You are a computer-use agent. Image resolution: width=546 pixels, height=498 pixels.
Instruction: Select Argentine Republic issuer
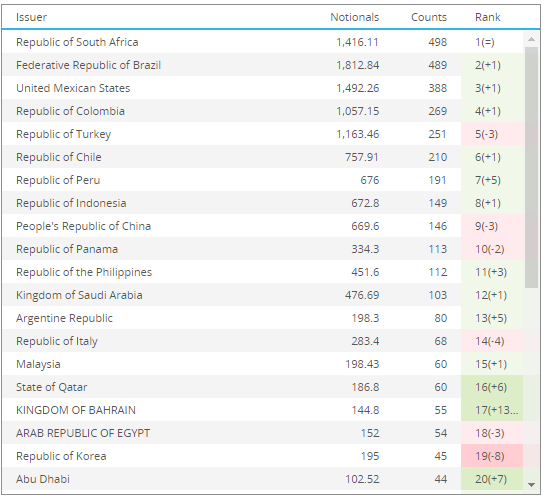[x=64, y=318]
